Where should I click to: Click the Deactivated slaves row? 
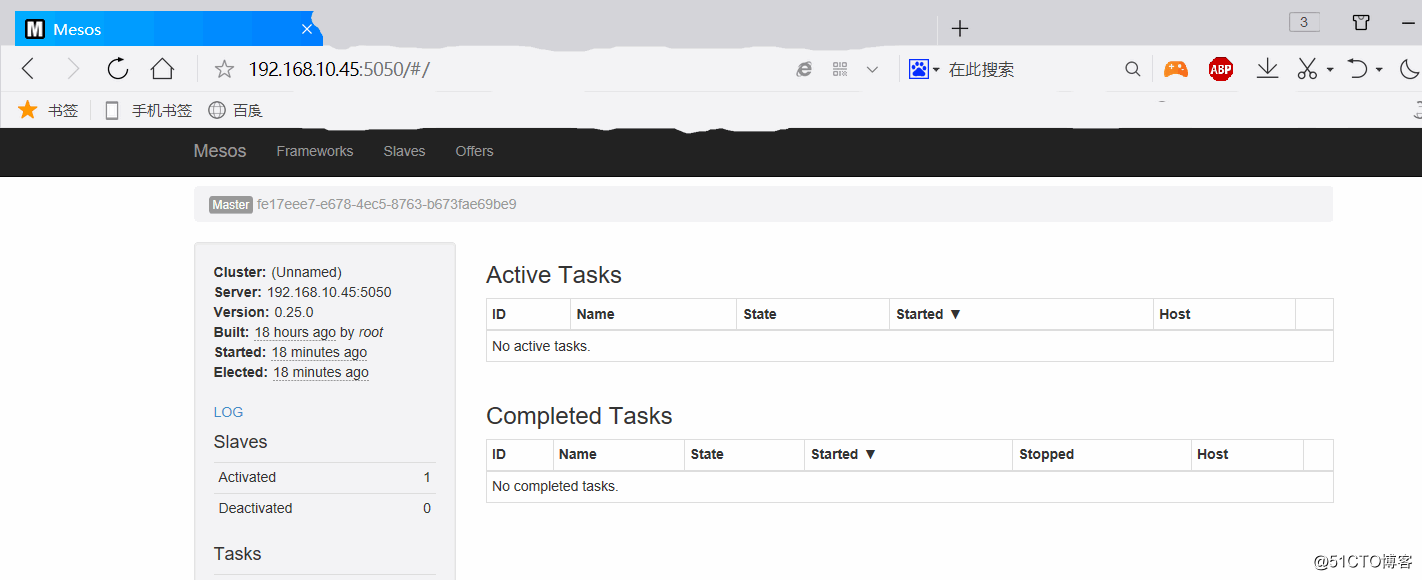pos(325,508)
